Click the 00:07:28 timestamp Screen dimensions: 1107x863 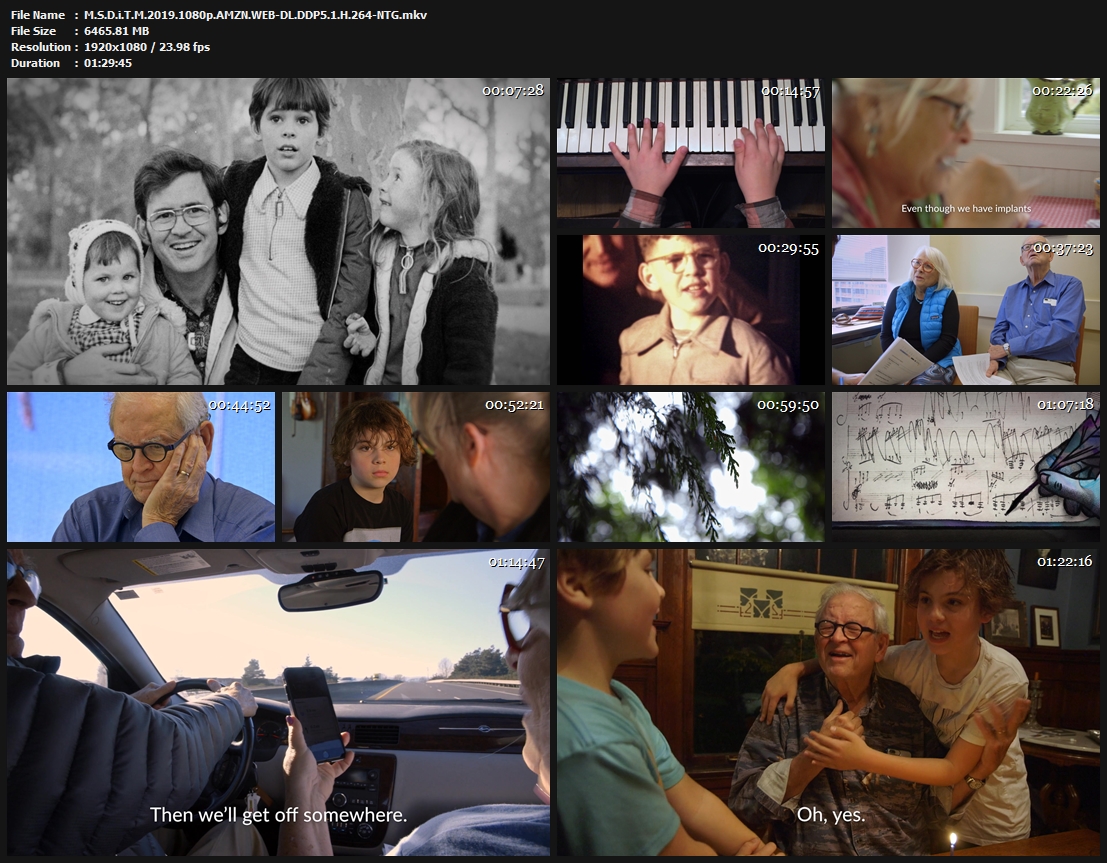click(512, 90)
